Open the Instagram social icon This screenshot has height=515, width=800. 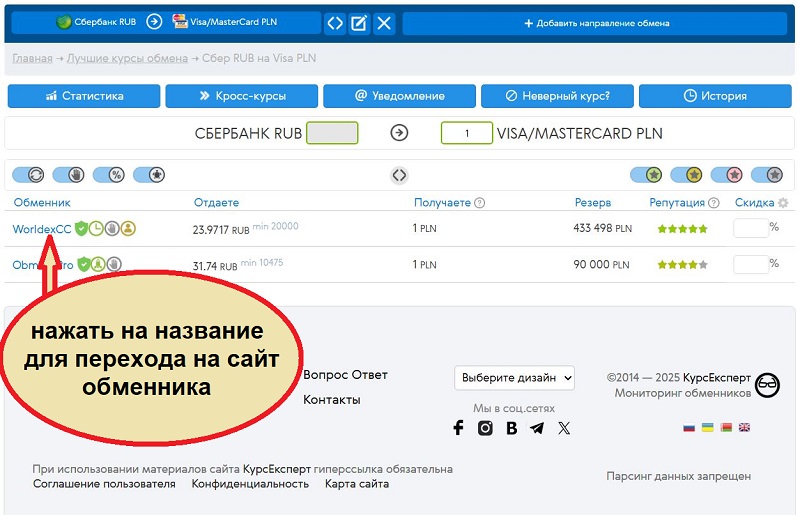coord(485,428)
